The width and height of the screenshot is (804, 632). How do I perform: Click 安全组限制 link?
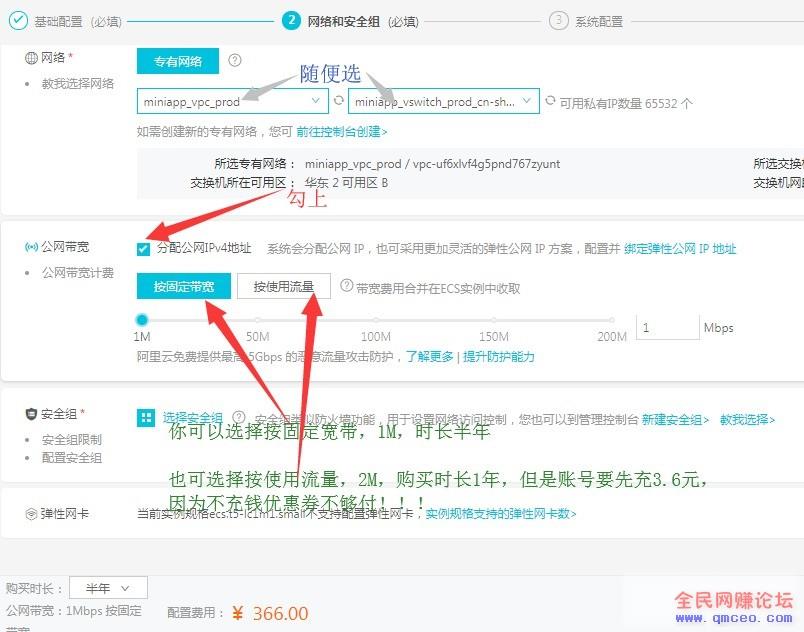[72, 440]
